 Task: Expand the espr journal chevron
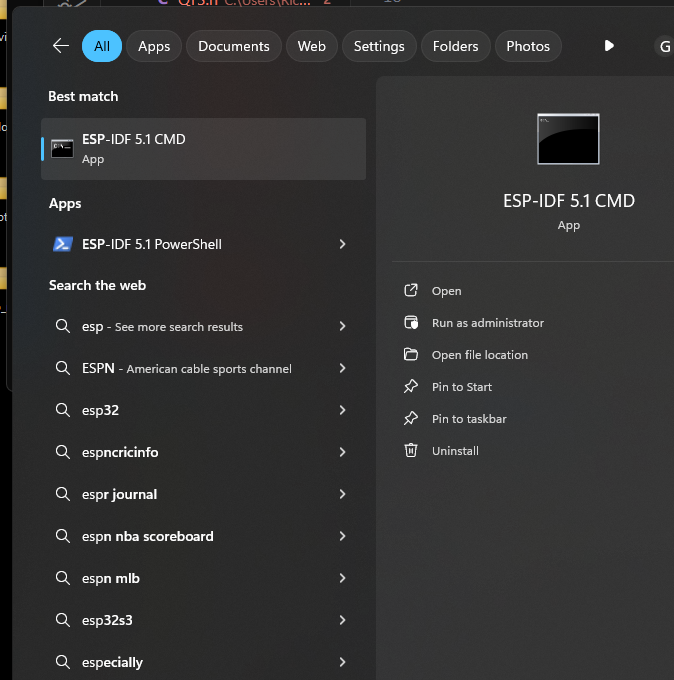coord(343,494)
